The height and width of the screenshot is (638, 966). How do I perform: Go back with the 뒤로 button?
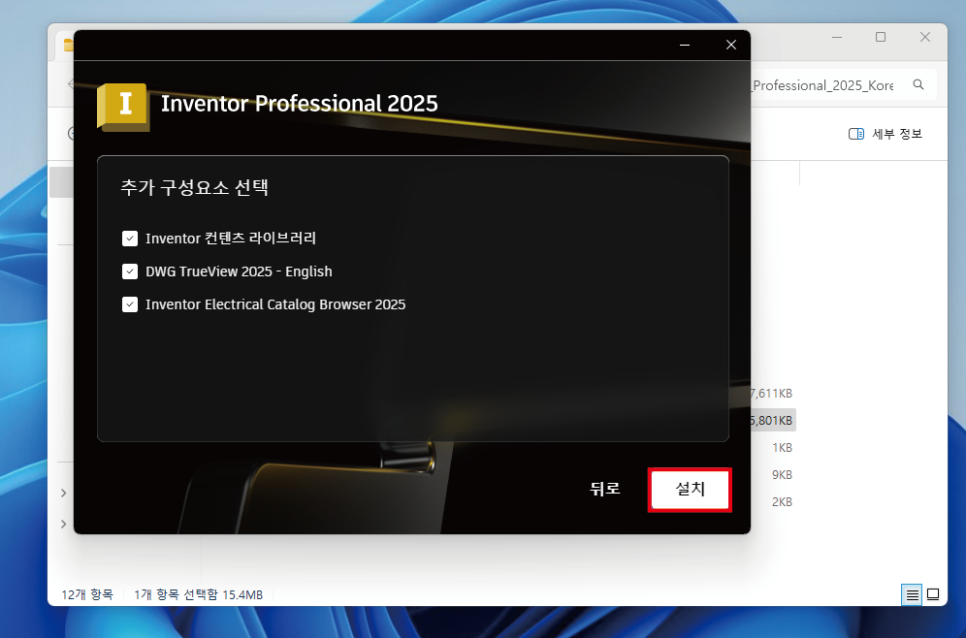[604, 489]
